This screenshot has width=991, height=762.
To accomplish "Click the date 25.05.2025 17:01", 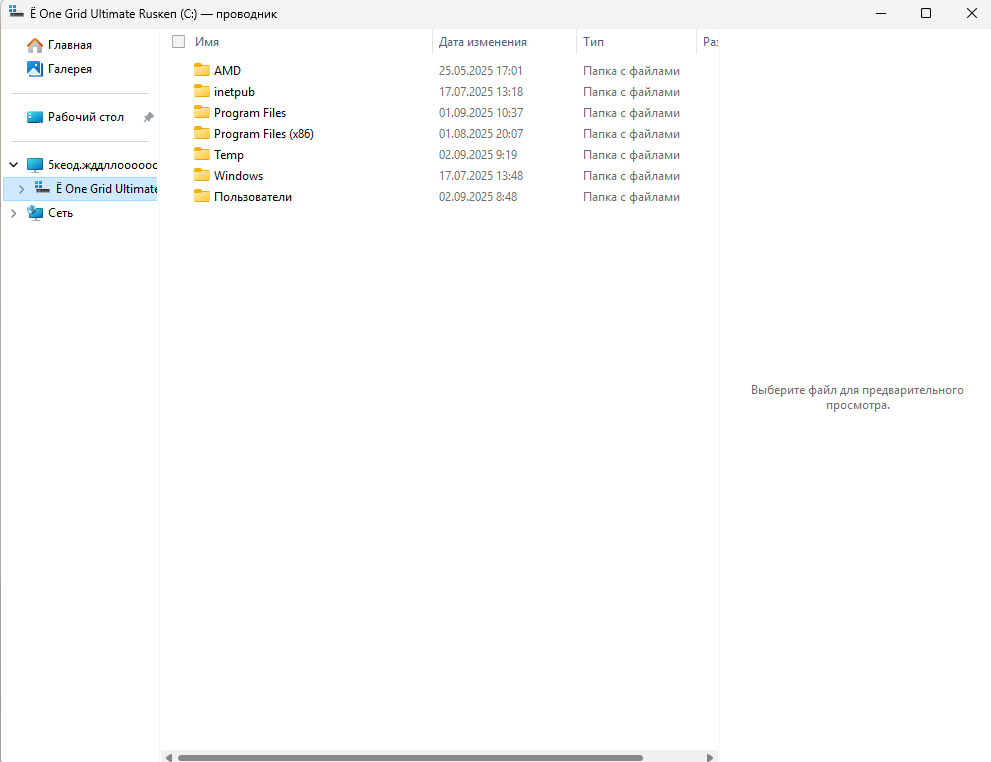I will click(x=481, y=71).
